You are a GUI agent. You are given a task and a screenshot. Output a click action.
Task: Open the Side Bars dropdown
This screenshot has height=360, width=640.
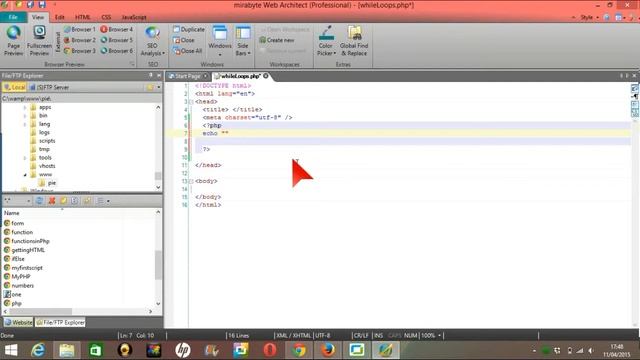pos(243,41)
